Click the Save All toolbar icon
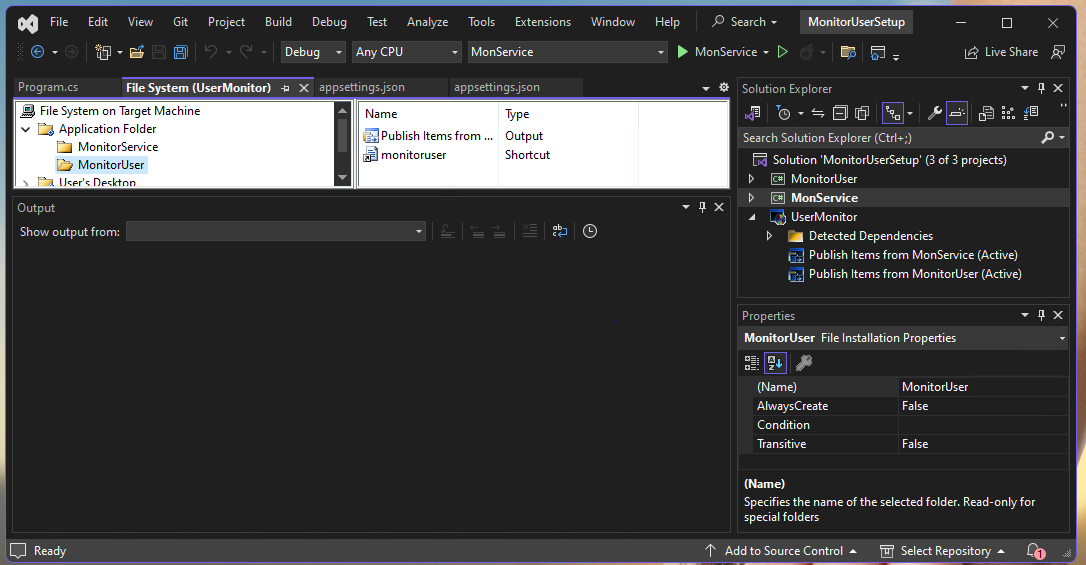1086x565 pixels. point(181,52)
